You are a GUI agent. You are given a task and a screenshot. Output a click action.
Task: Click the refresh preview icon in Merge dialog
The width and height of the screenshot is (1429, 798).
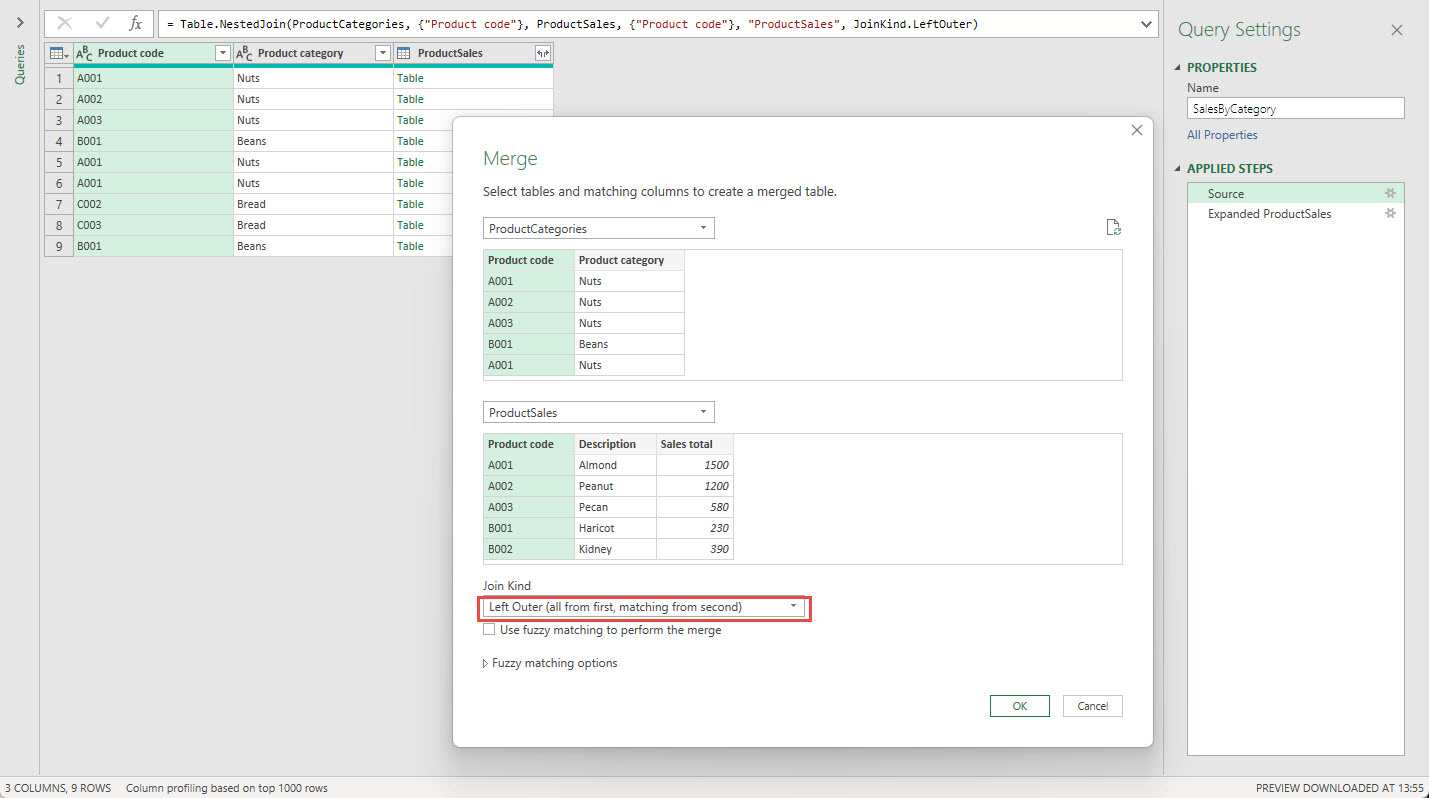1113,228
